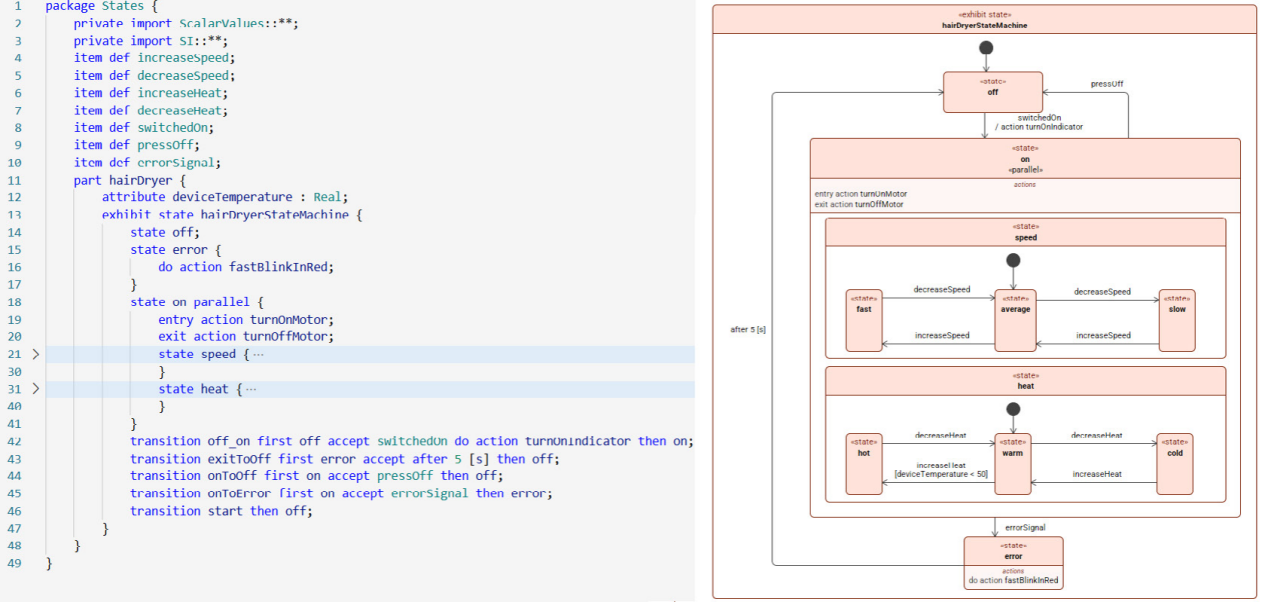Click 'private import ScalarValues::**' line

186,23
